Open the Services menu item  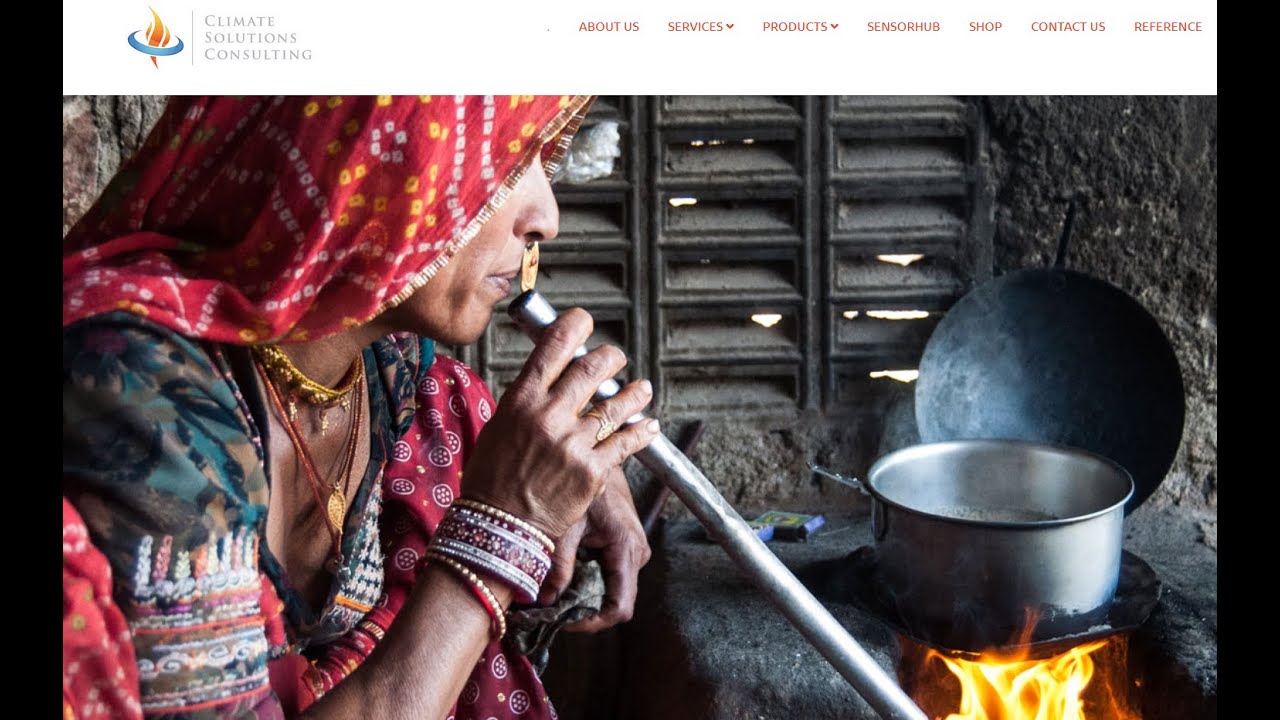click(695, 27)
